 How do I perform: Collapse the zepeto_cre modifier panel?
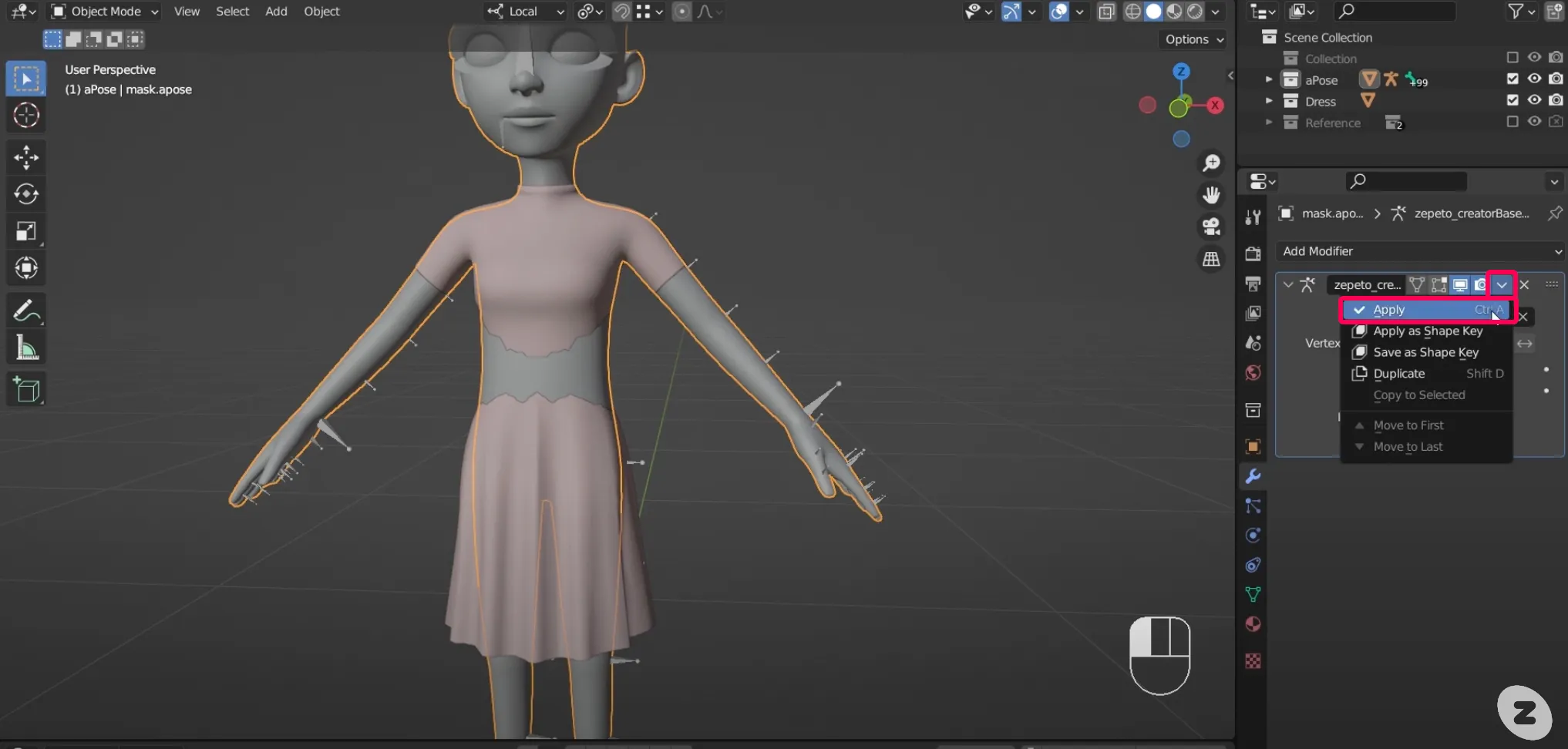[1288, 285]
